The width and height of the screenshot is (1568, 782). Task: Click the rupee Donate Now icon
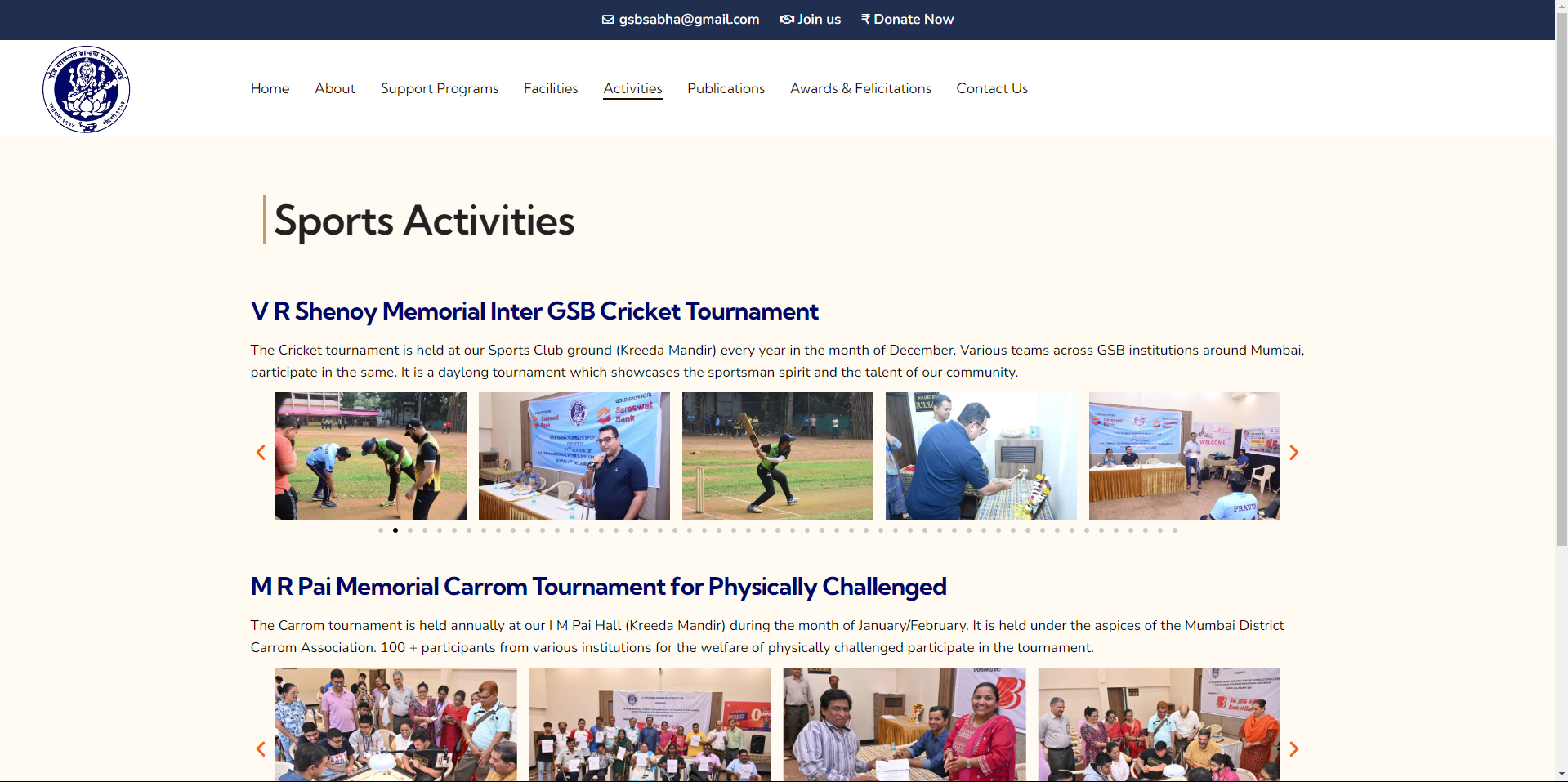point(865,20)
